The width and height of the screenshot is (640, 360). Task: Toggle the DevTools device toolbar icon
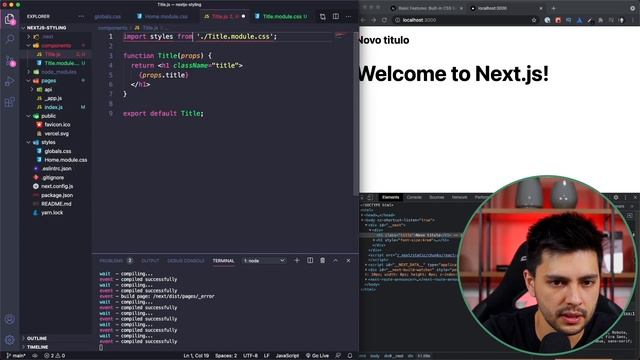[x=370, y=197]
